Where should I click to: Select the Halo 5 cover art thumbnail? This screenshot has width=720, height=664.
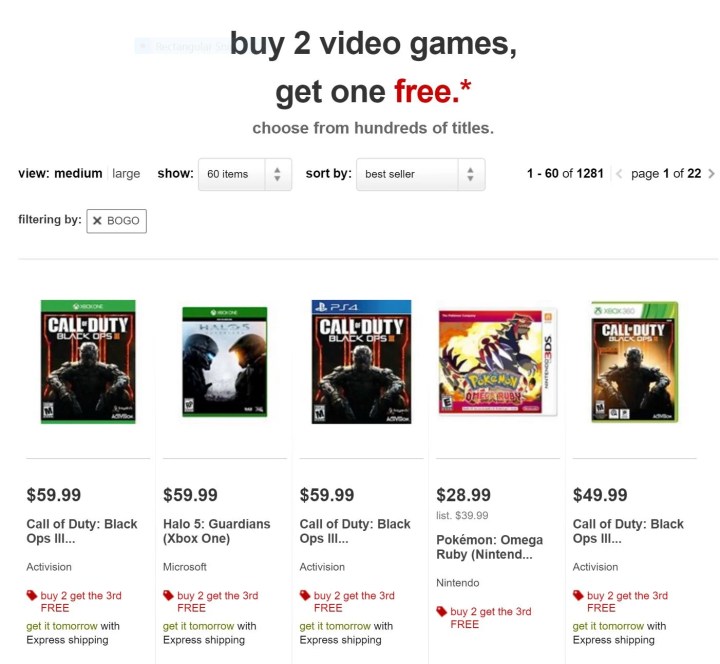coord(225,362)
